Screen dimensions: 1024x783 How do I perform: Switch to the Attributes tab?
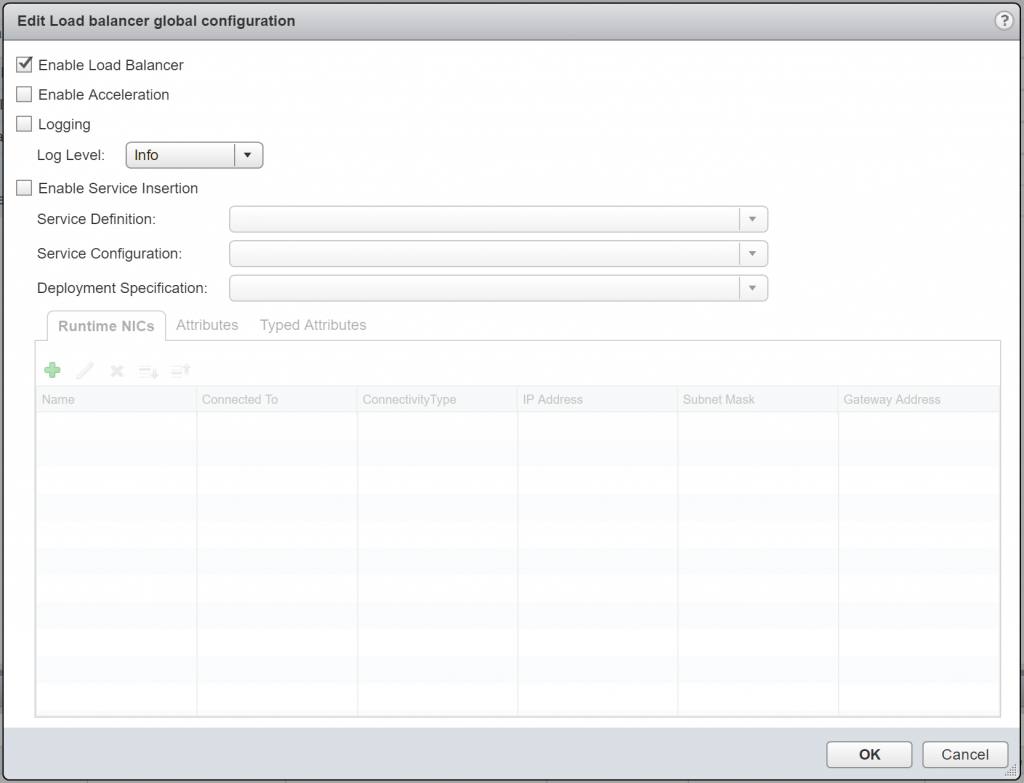pos(207,325)
